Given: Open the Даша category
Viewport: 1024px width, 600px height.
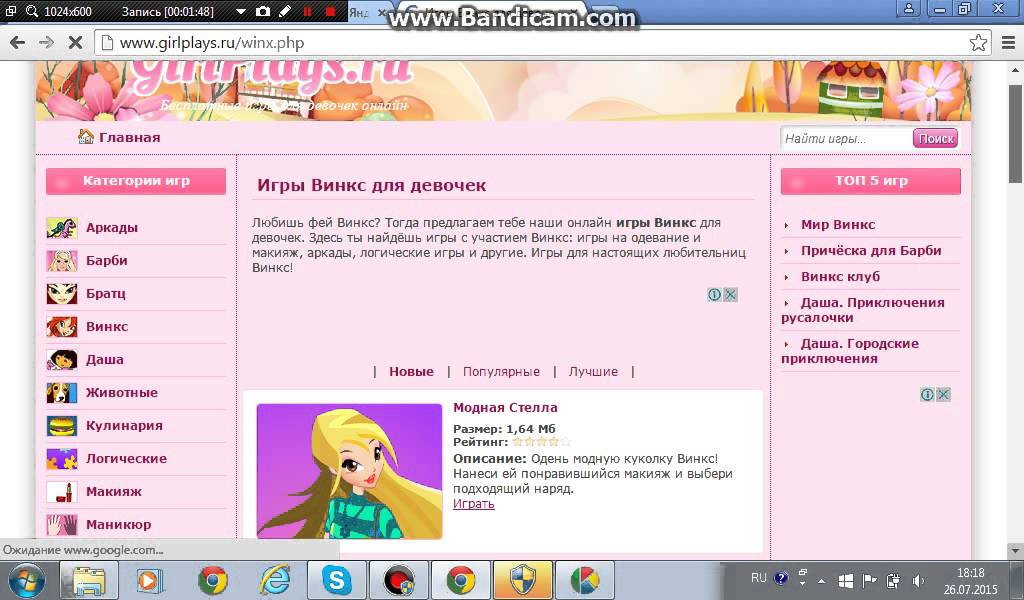Looking at the screenshot, I should click(104, 360).
